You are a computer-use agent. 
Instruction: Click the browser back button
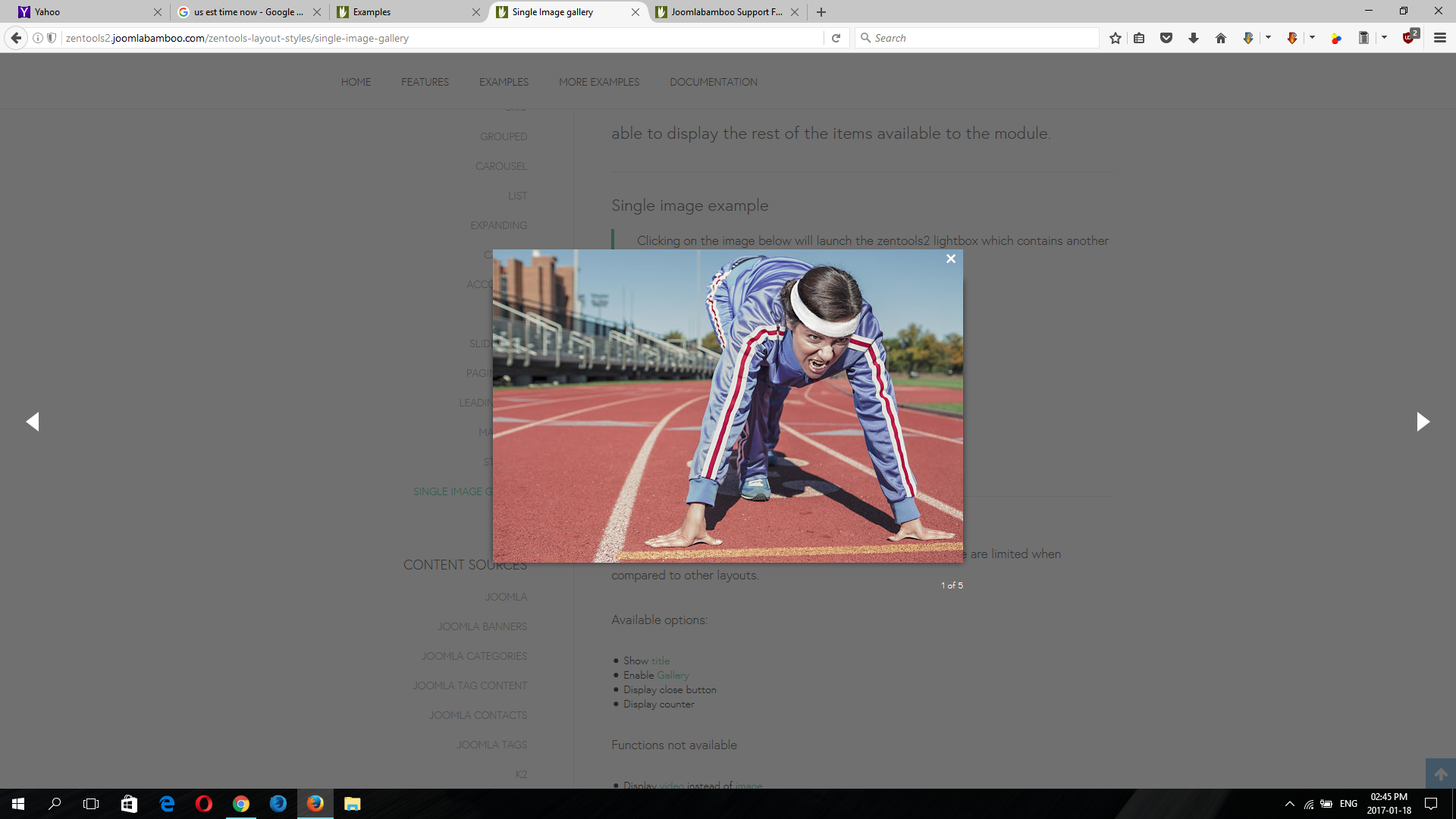click(x=16, y=38)
